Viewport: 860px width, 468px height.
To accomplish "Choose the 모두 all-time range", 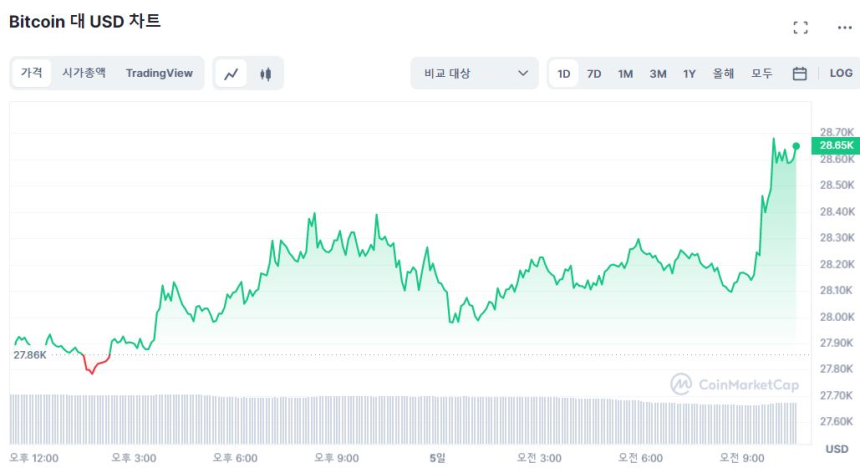I will [x=762, y=73].
